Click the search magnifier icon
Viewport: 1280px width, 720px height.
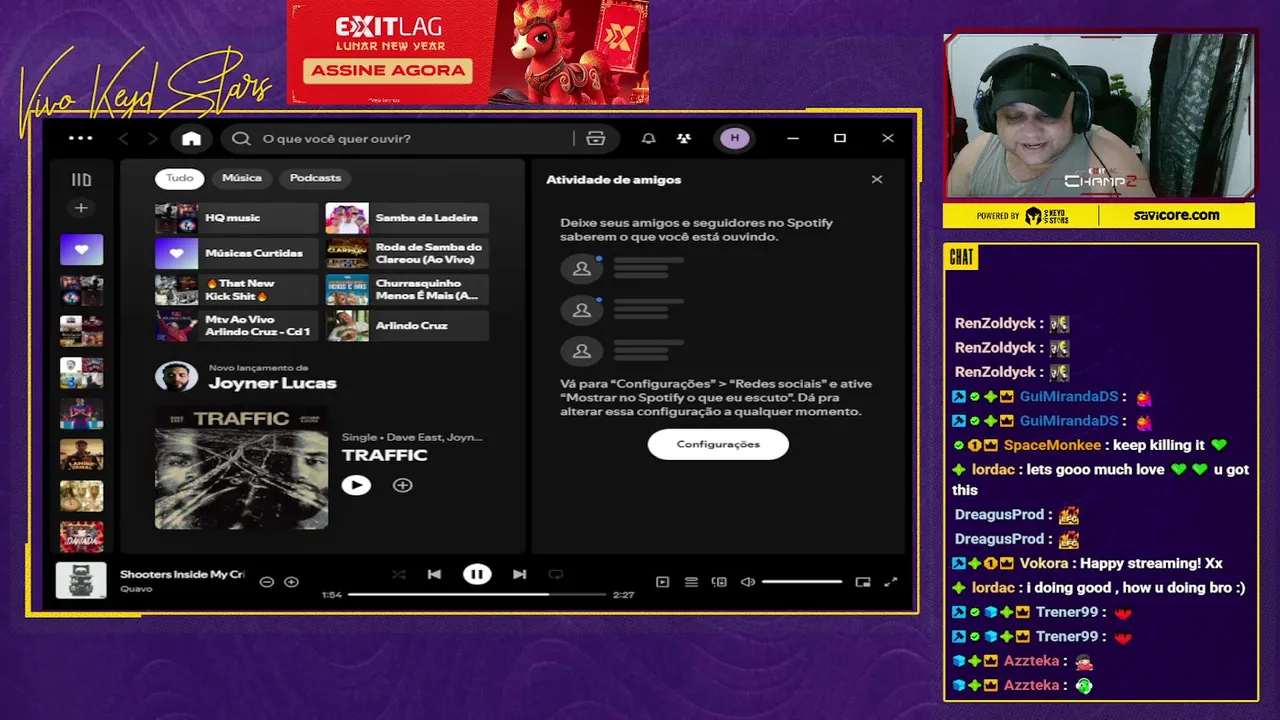(241, 139)
